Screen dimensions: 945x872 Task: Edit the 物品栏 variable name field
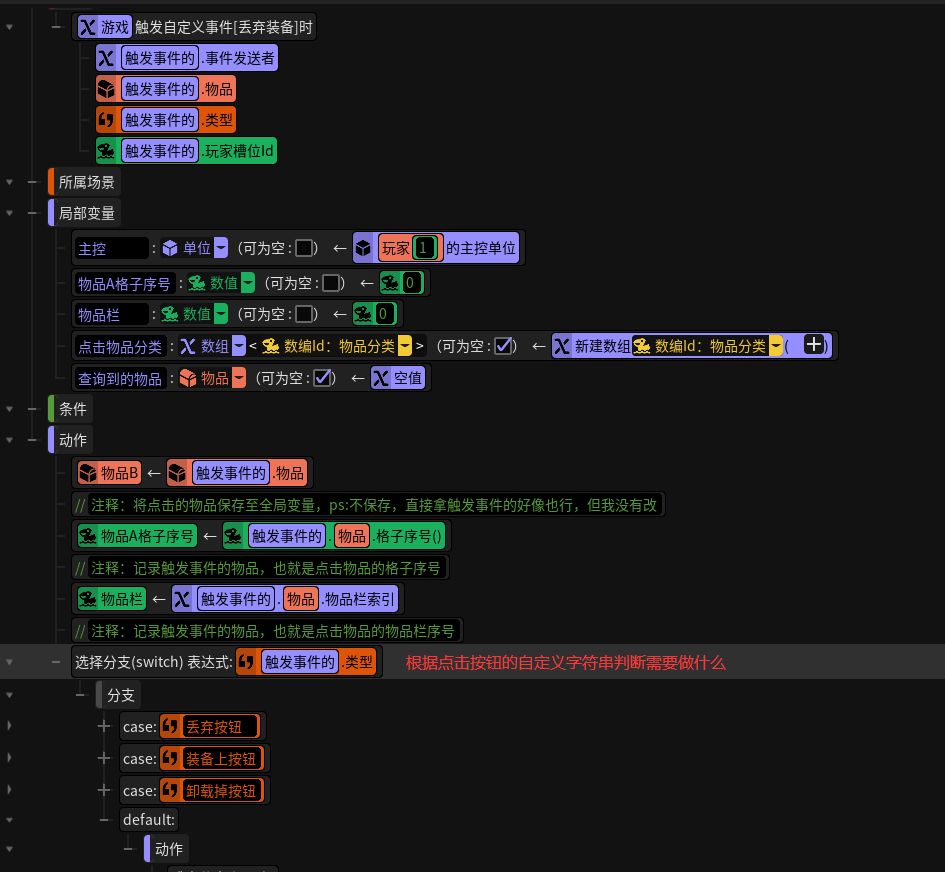click(x=111, y=314)
